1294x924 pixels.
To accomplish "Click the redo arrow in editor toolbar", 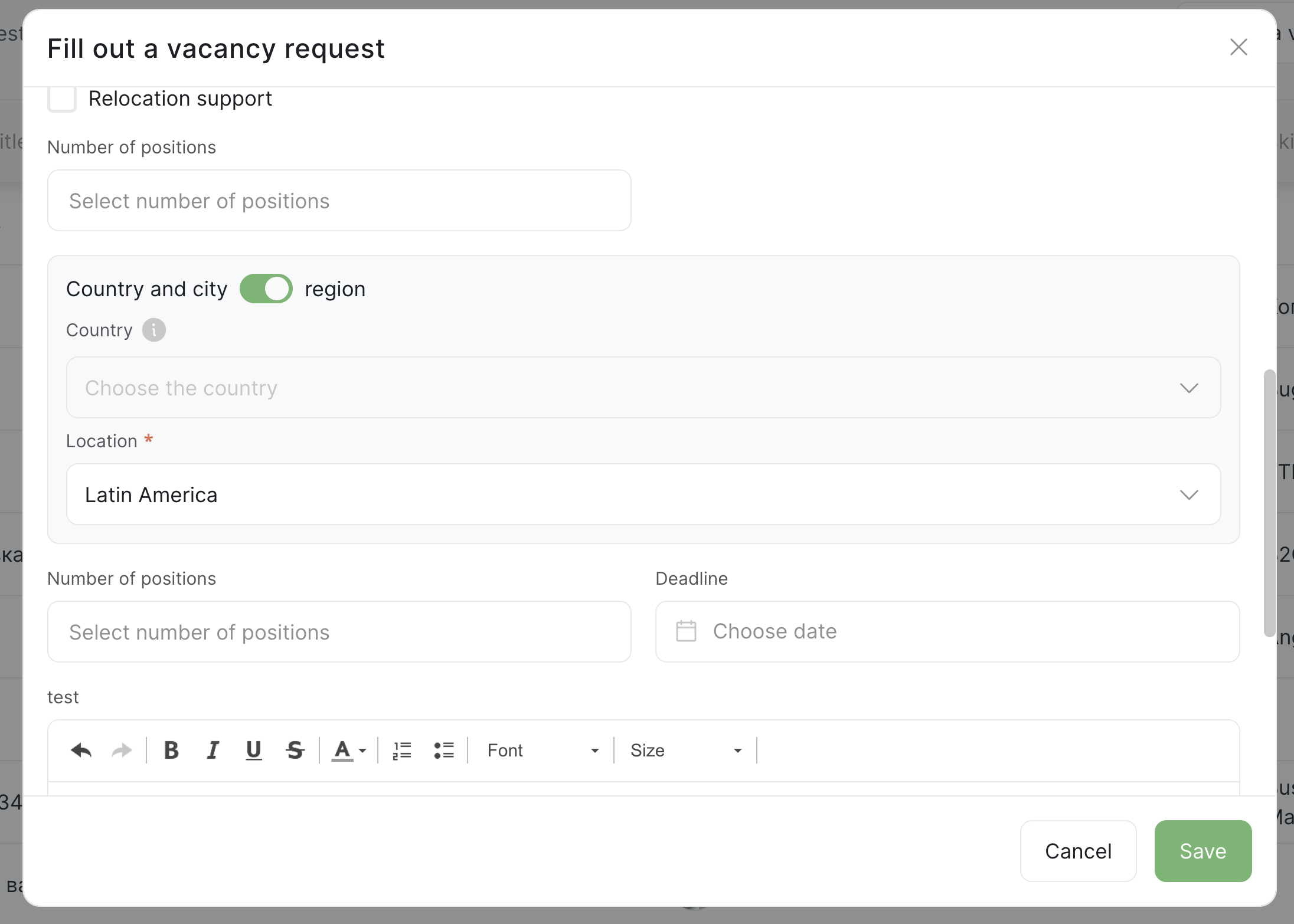I will 122,751.
